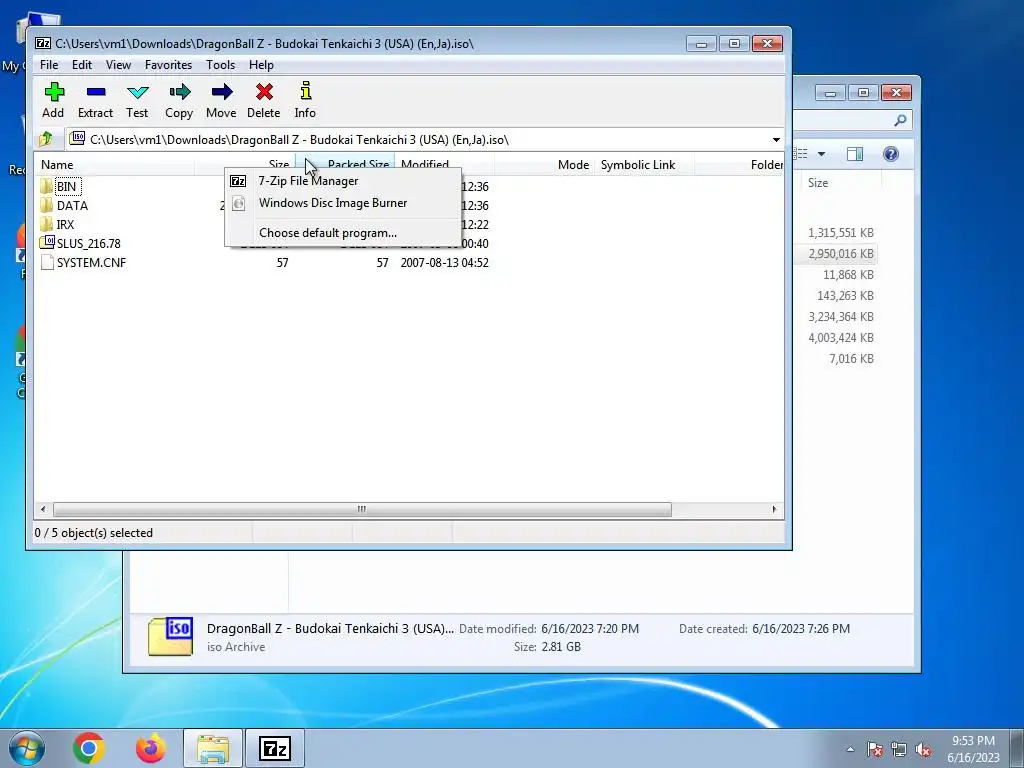The width and height of the screenshot is (1024, 768).
Task: Click the horizontal scrollbar thumb
Action: point(362,509)
